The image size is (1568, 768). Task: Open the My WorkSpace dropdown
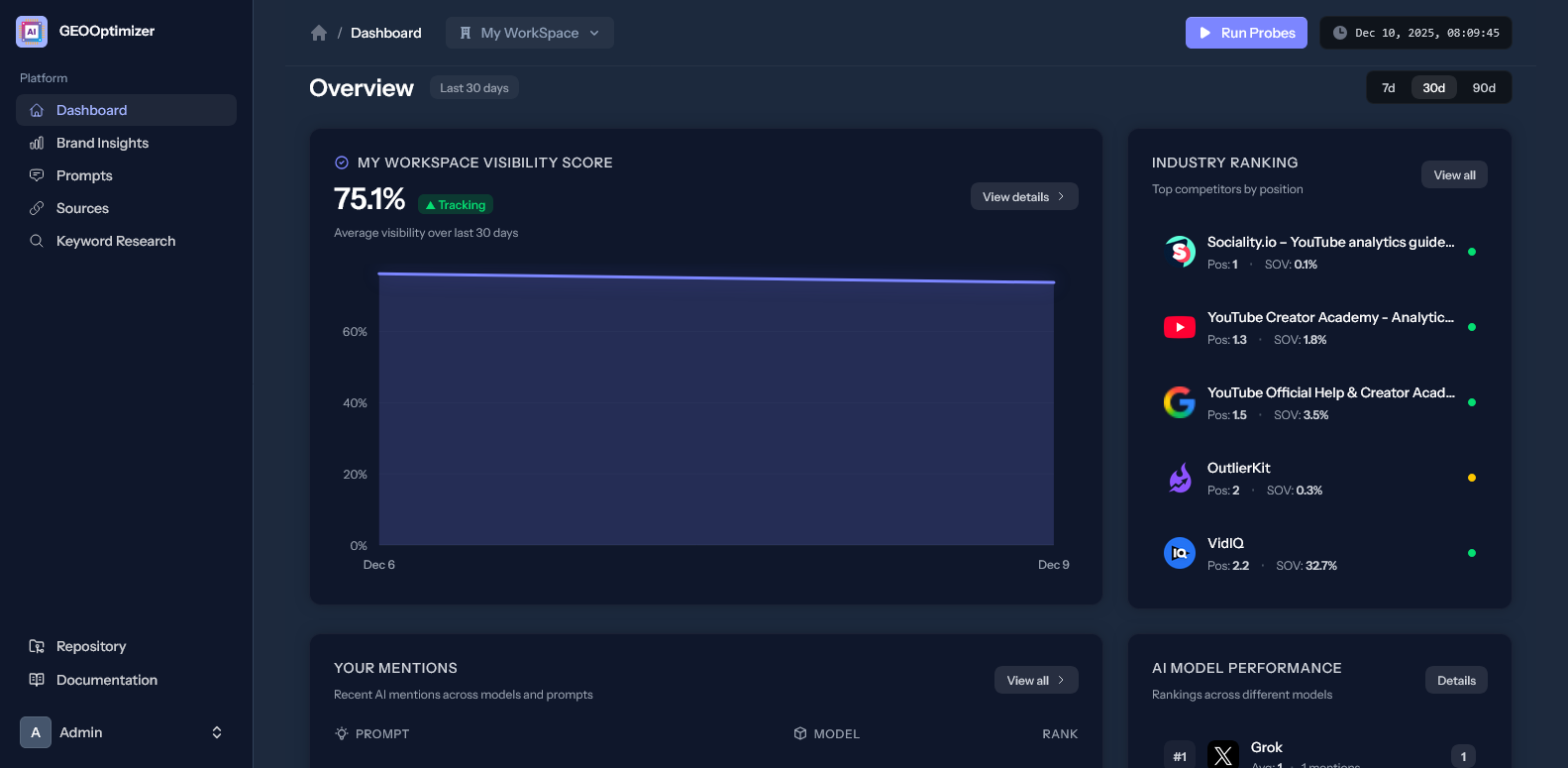(x=530, y=33)
